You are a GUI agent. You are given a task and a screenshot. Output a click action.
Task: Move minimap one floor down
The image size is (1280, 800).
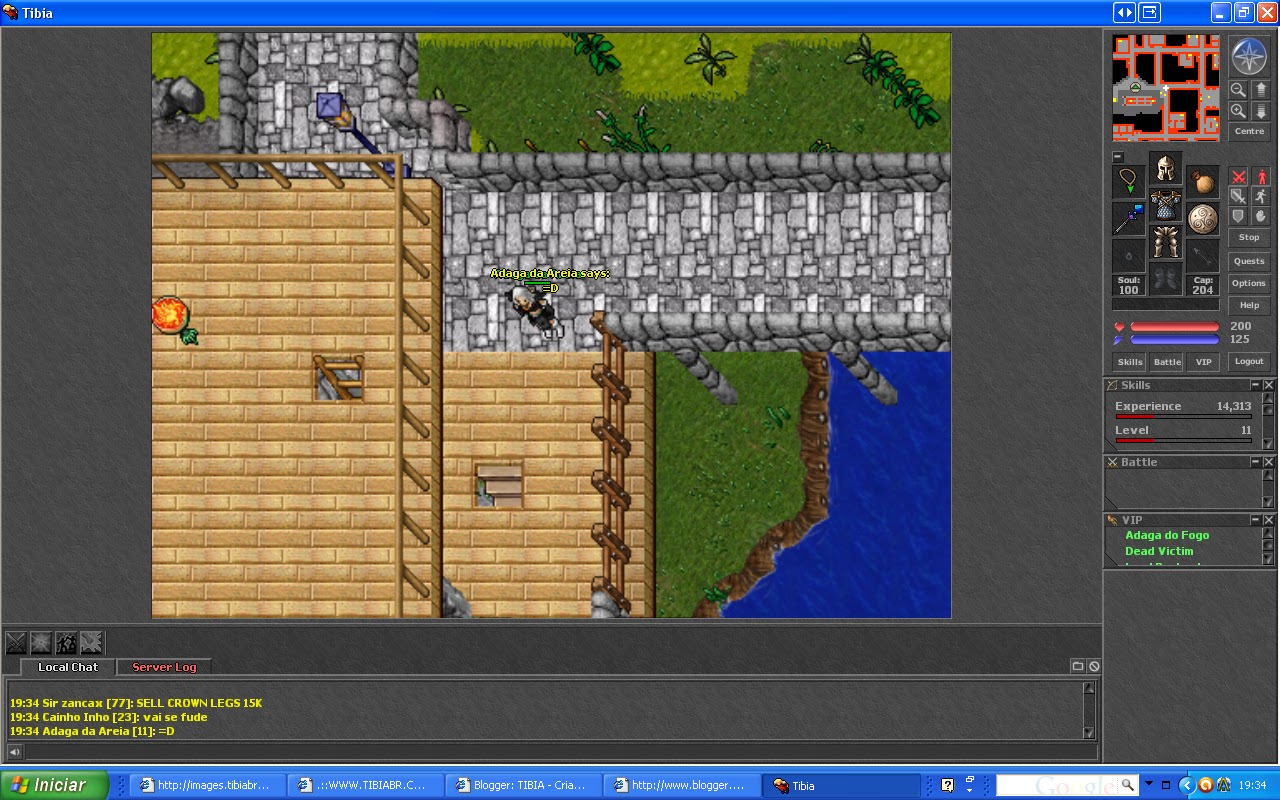coord(1261,112)
